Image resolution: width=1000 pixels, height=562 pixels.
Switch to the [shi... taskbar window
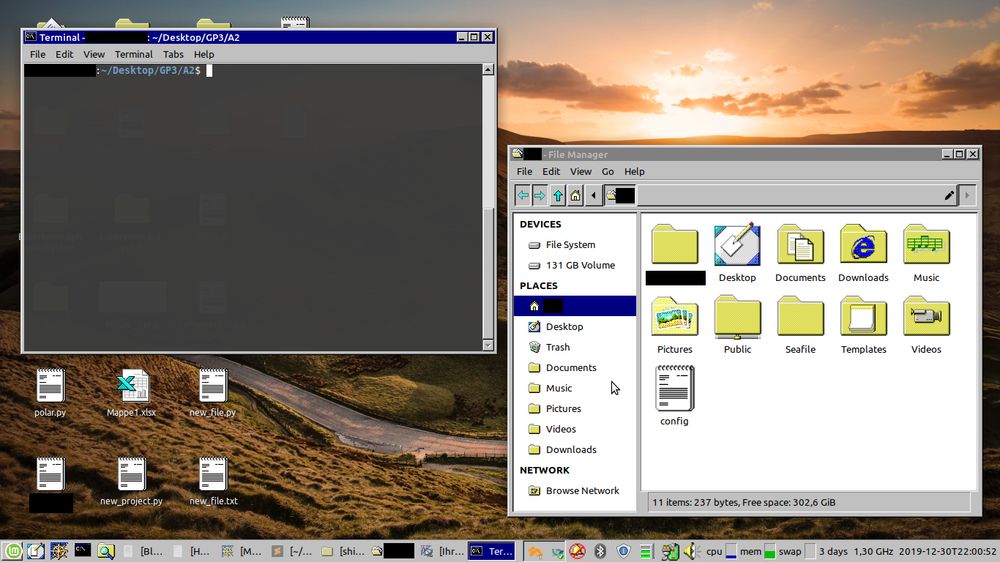(x=343, y=551)
